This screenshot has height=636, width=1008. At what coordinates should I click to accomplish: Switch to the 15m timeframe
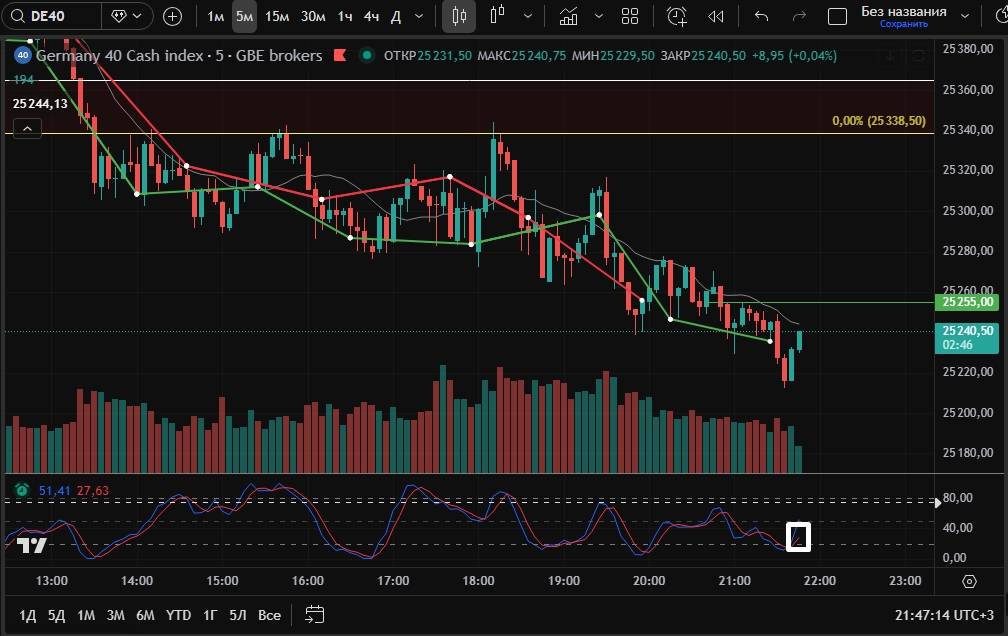(277, 16)
